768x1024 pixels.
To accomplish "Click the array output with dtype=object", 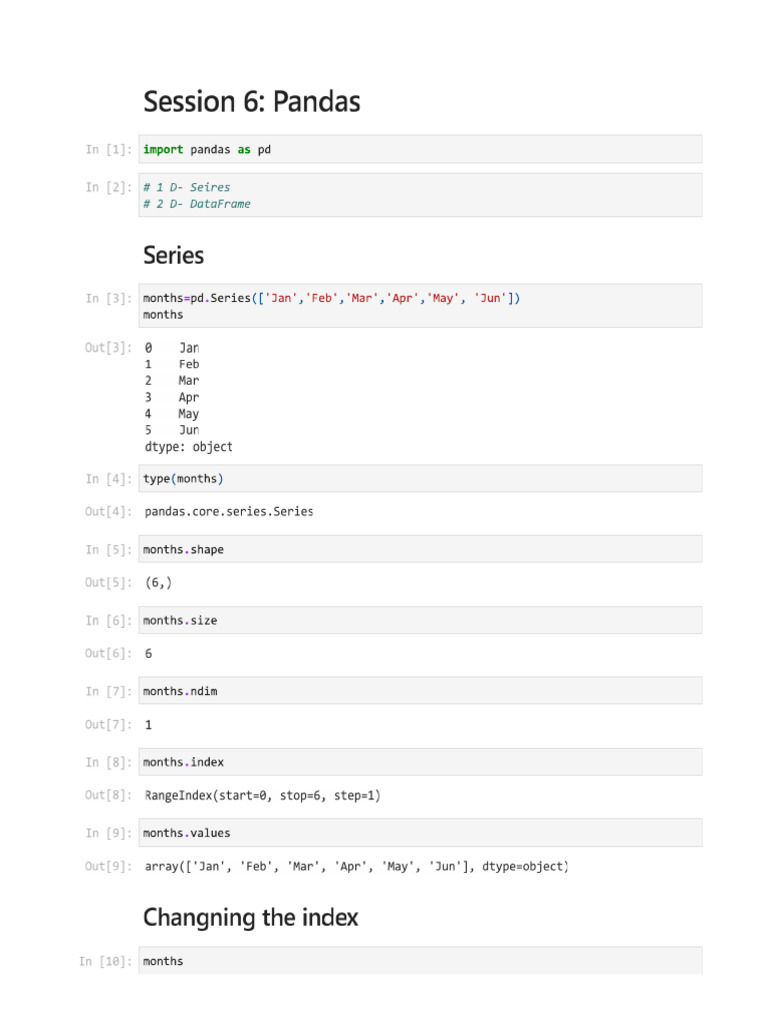I will 357,867.
